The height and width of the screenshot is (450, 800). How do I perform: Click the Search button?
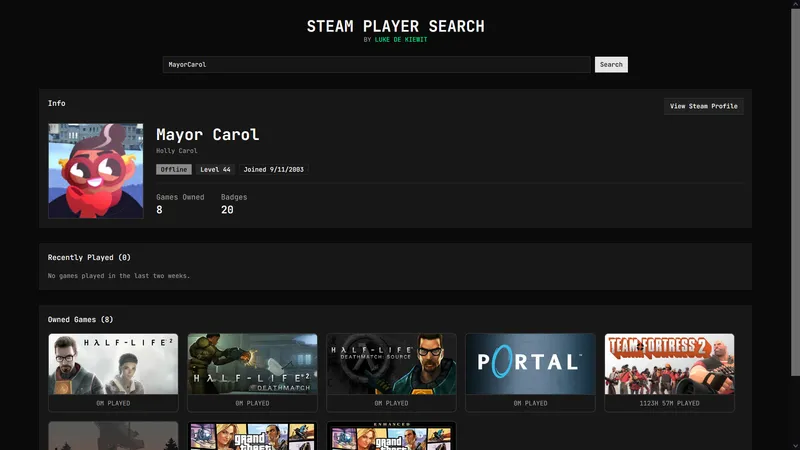point(611,65)
